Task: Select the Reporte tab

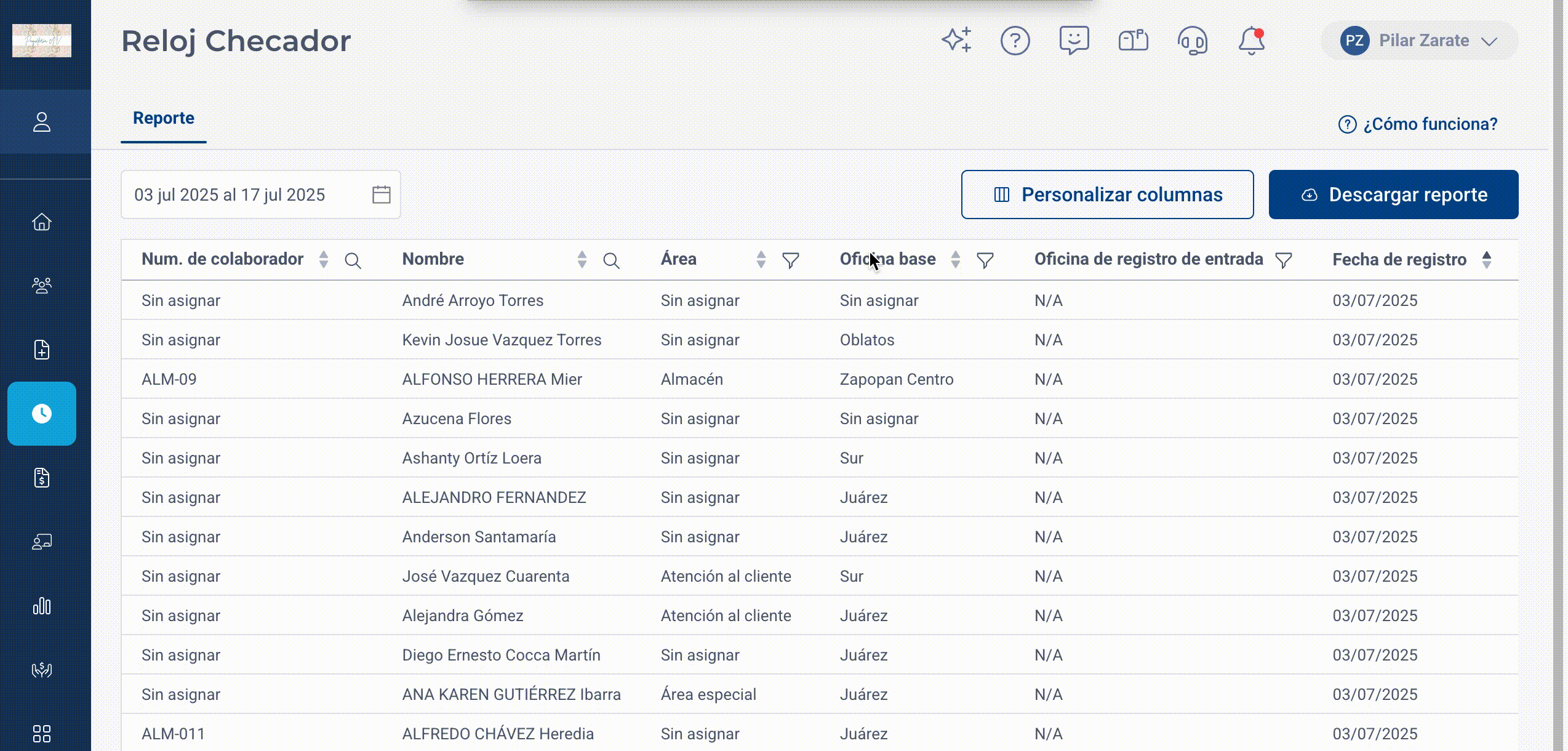Action: pos(164,118)
